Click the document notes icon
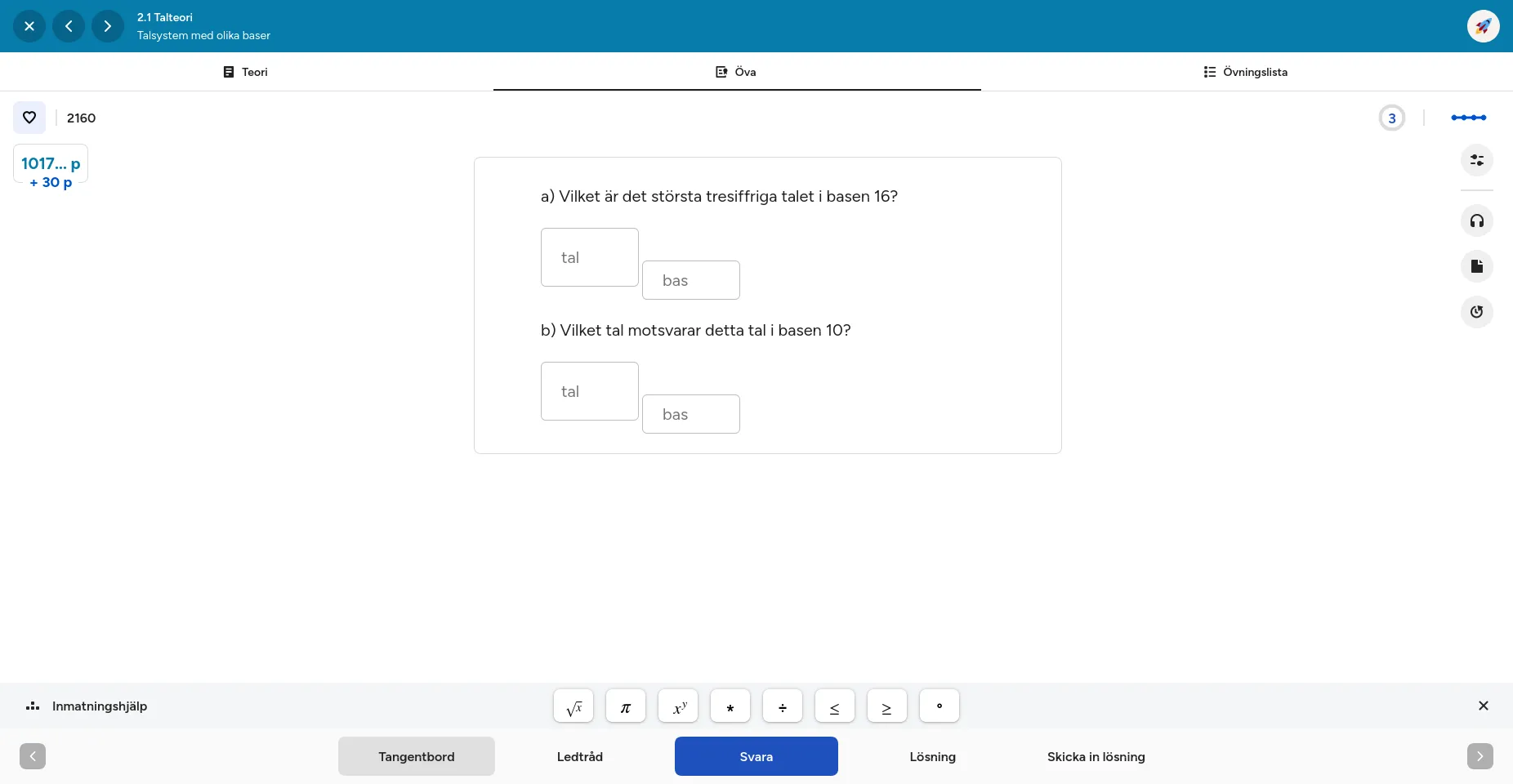 point(1476,266)
